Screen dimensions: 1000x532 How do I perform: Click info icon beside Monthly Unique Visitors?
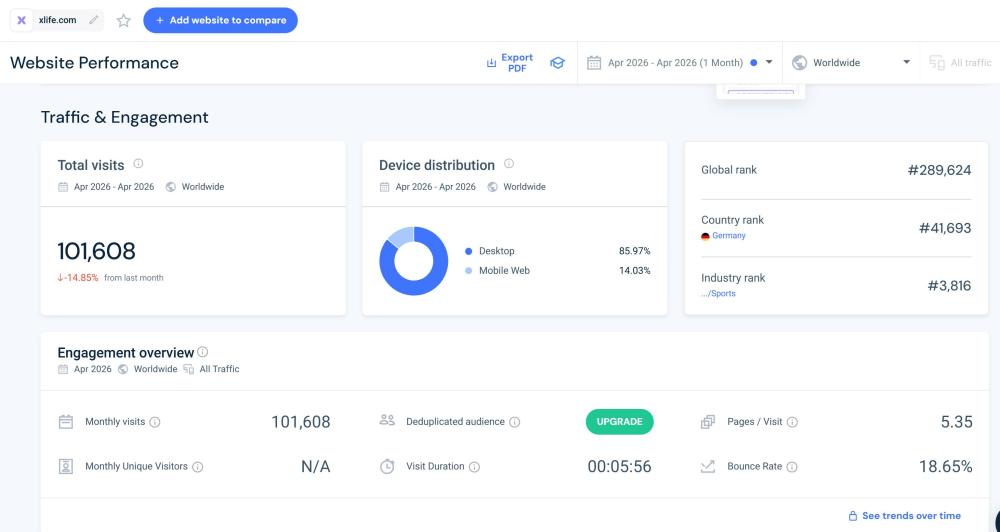point(198,466)
